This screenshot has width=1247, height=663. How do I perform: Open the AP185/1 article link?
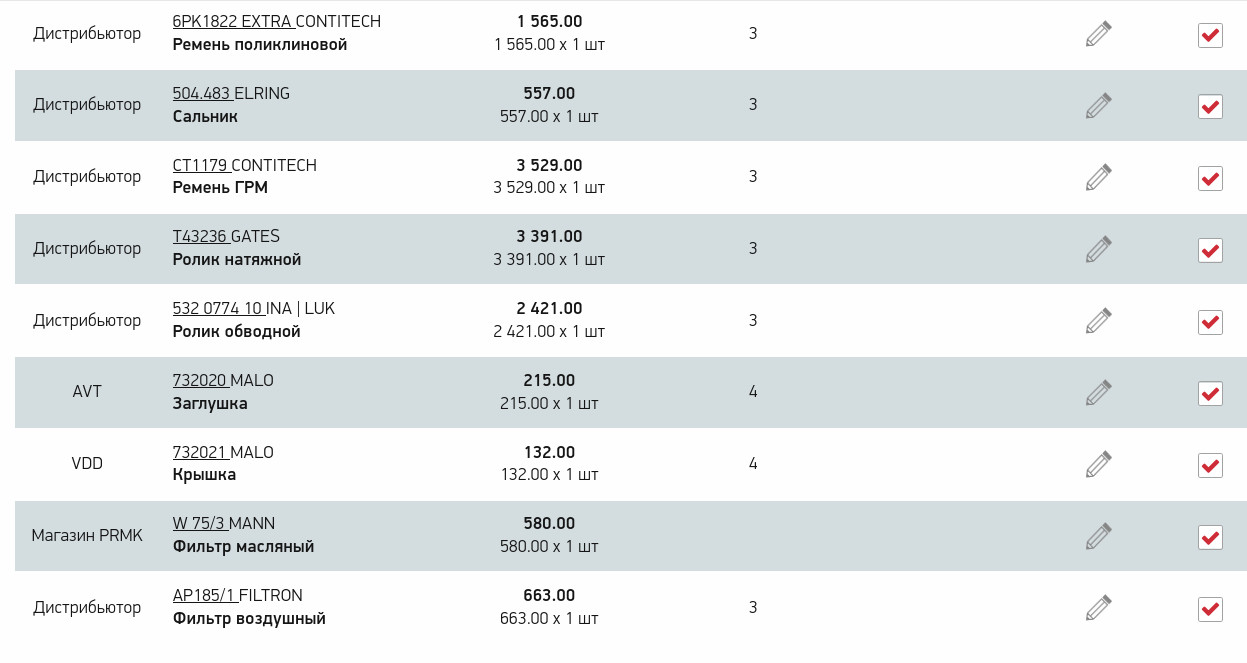204,596
